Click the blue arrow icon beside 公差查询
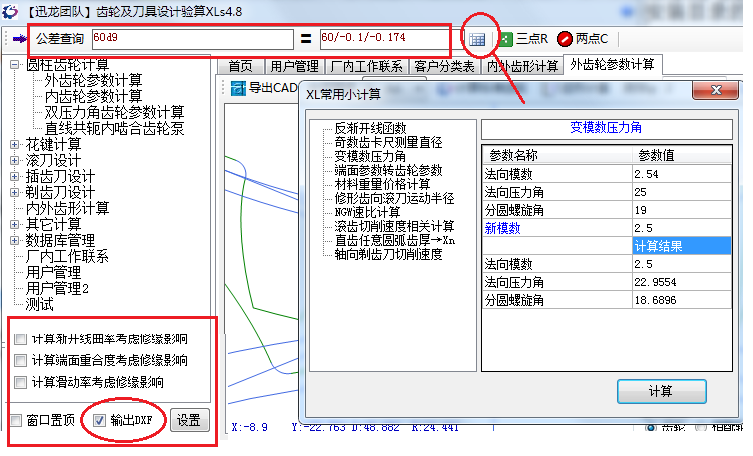This screenshot has height=456, width=753. tap(20, 38)
